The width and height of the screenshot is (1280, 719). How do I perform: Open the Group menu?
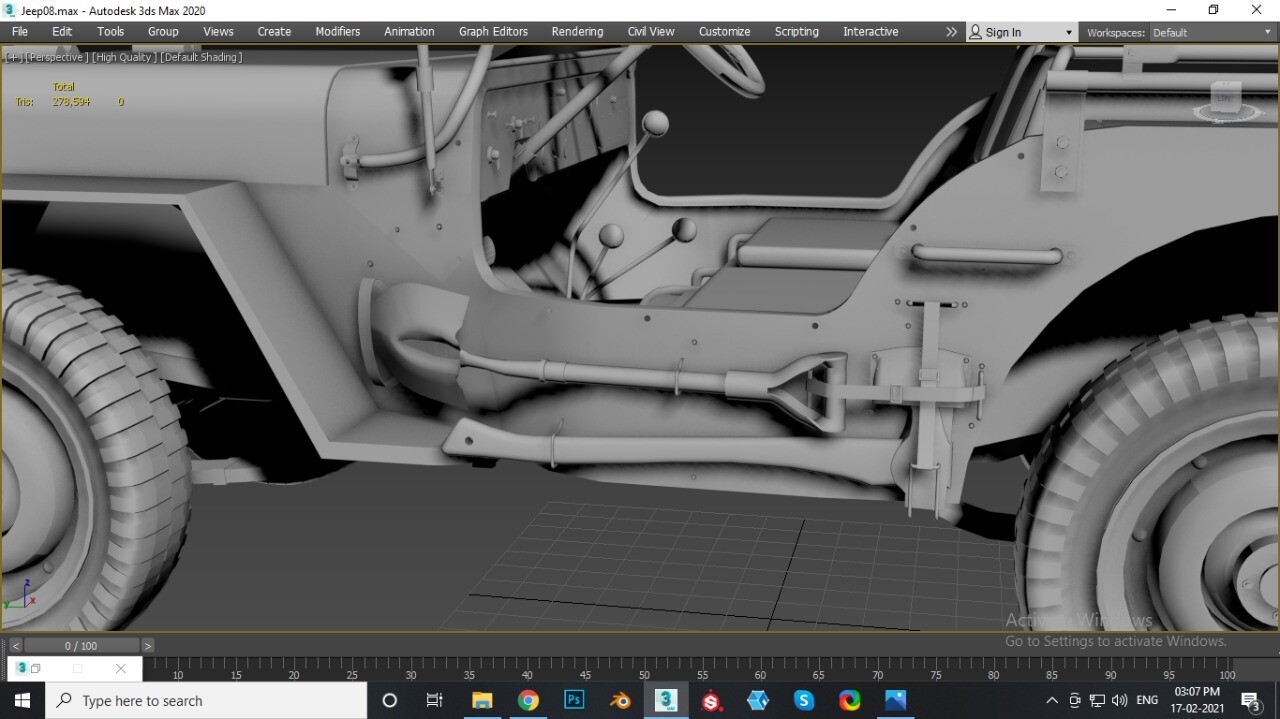coord(163,32)
